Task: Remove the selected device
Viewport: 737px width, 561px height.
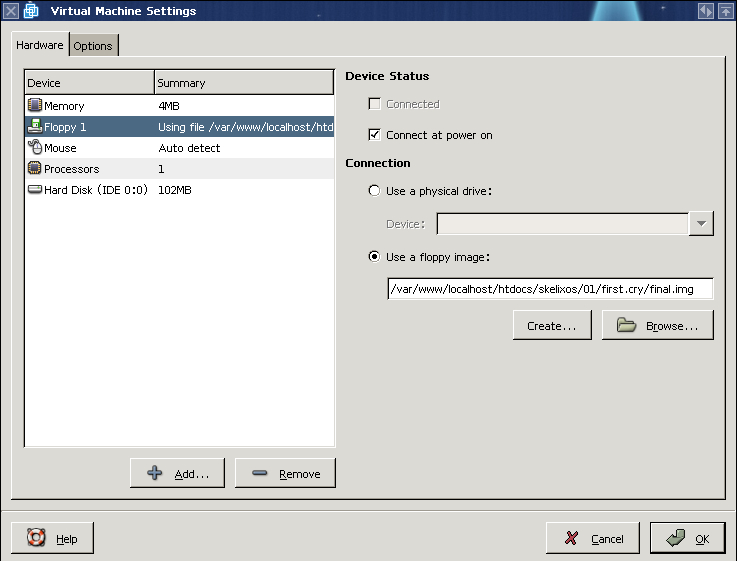Action: pos(285,473)
